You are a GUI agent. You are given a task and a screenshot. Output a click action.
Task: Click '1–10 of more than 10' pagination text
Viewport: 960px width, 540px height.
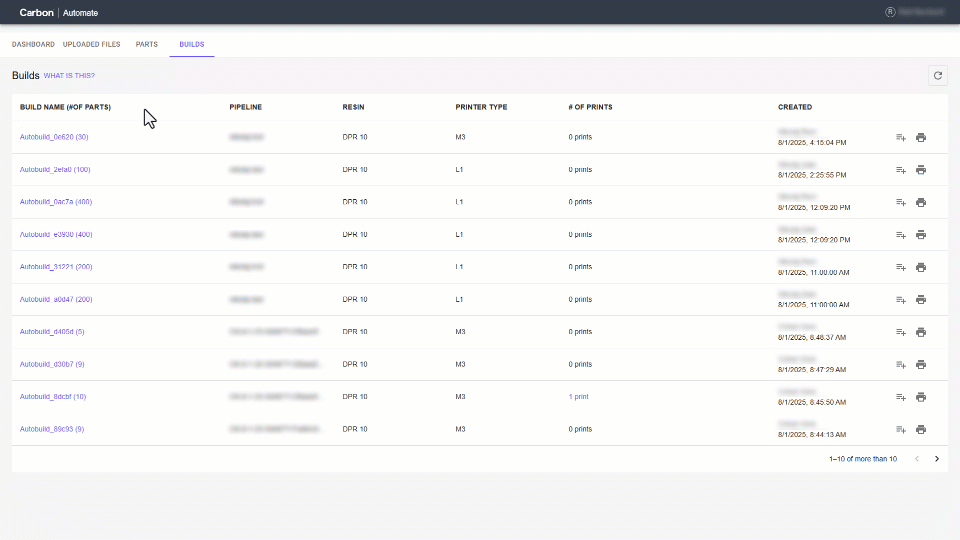[863, 459]
